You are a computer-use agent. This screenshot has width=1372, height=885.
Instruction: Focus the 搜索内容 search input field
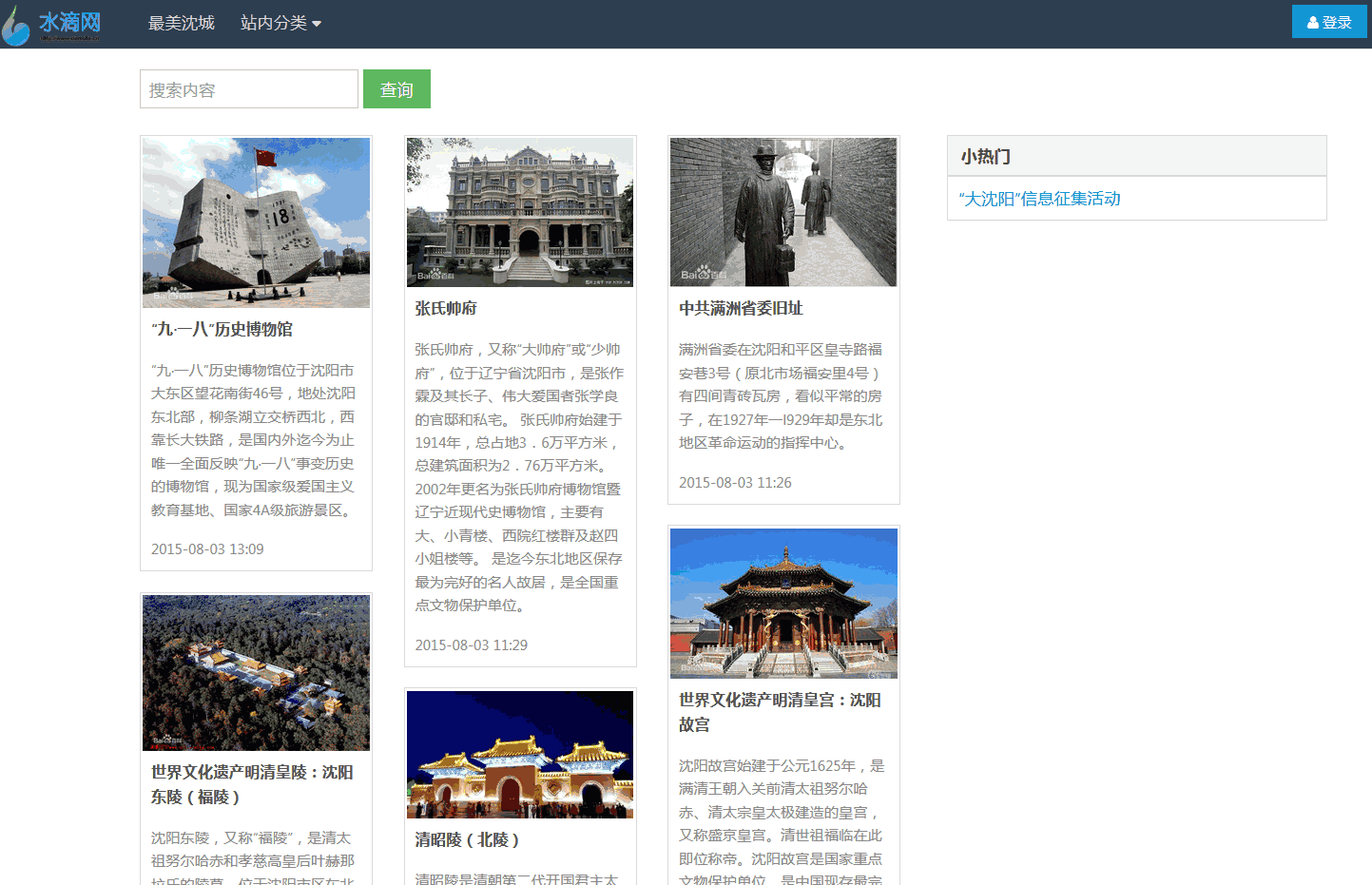[x=249, y=89]
